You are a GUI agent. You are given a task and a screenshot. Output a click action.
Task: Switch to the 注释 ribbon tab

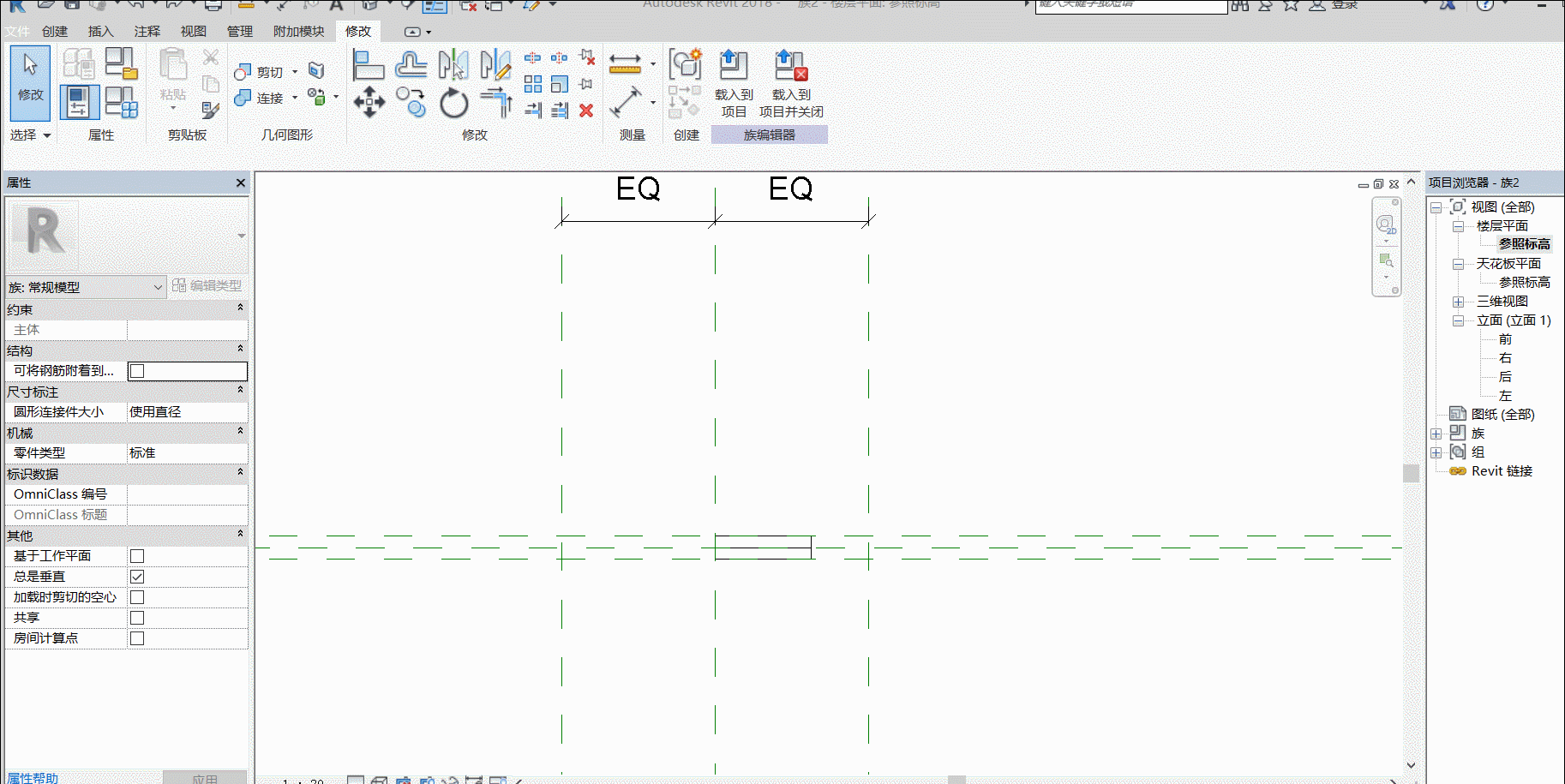point(147,32)
